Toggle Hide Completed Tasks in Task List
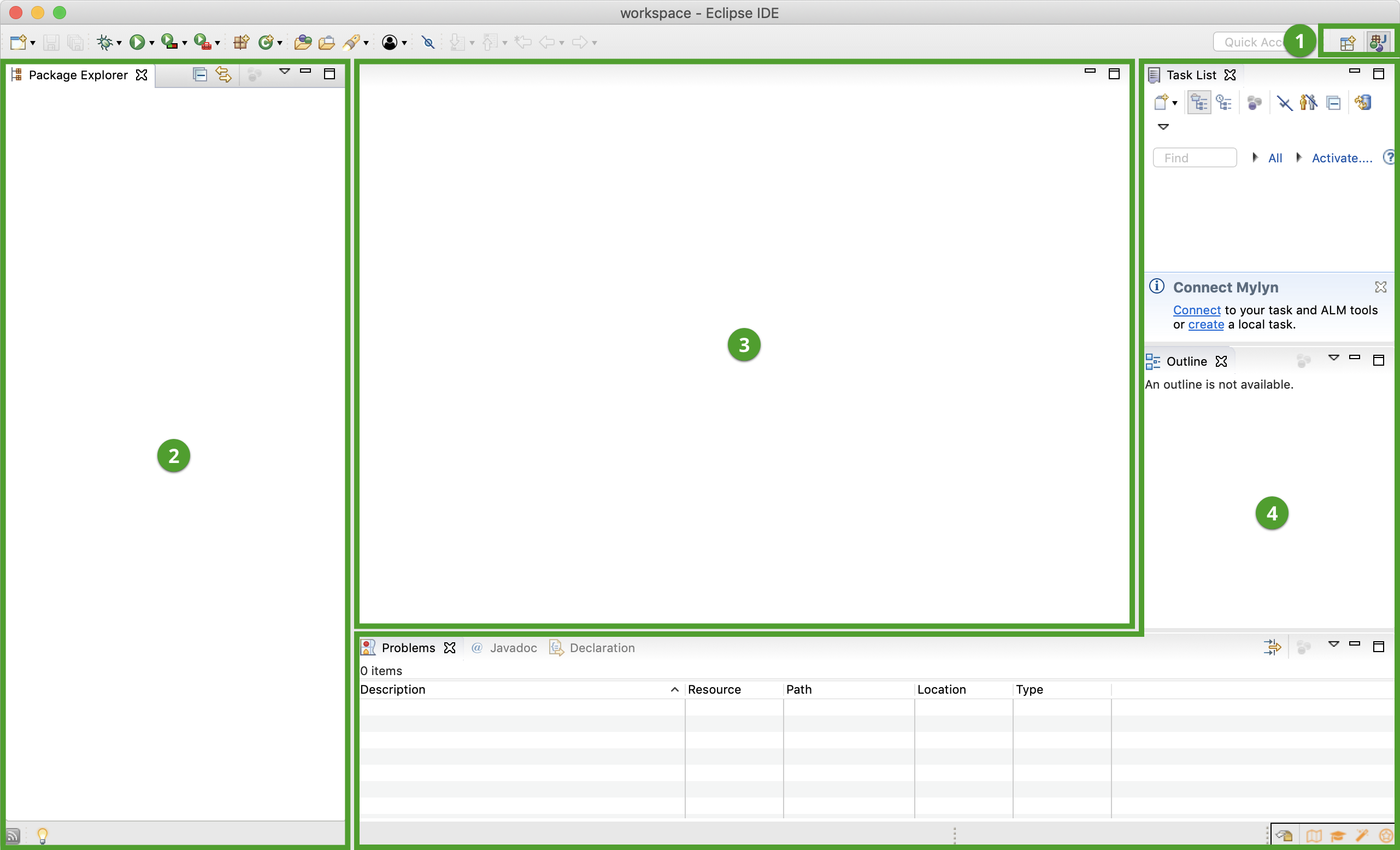Screen dimensions: 1400x850 1284,103
